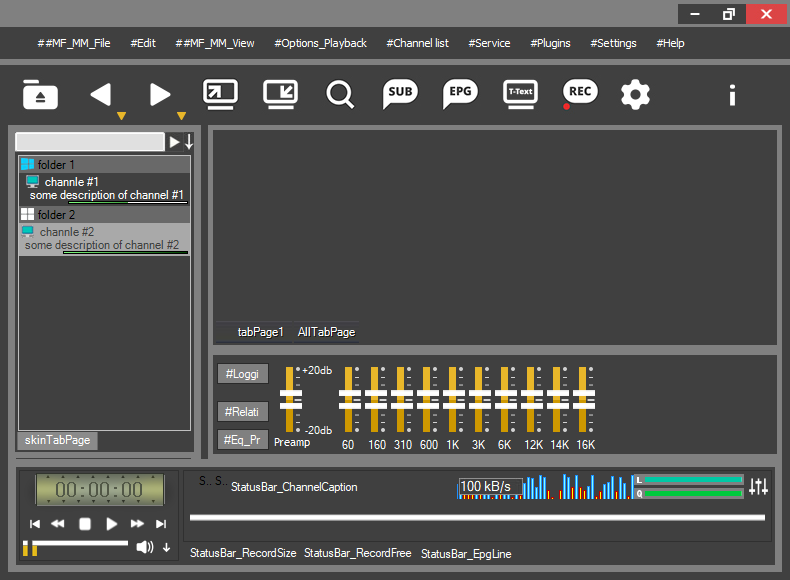Viewport: 790px width, 580px height.
Task: Open dropdown arrow under previous channel button
Action: click(x=121, y=117)
